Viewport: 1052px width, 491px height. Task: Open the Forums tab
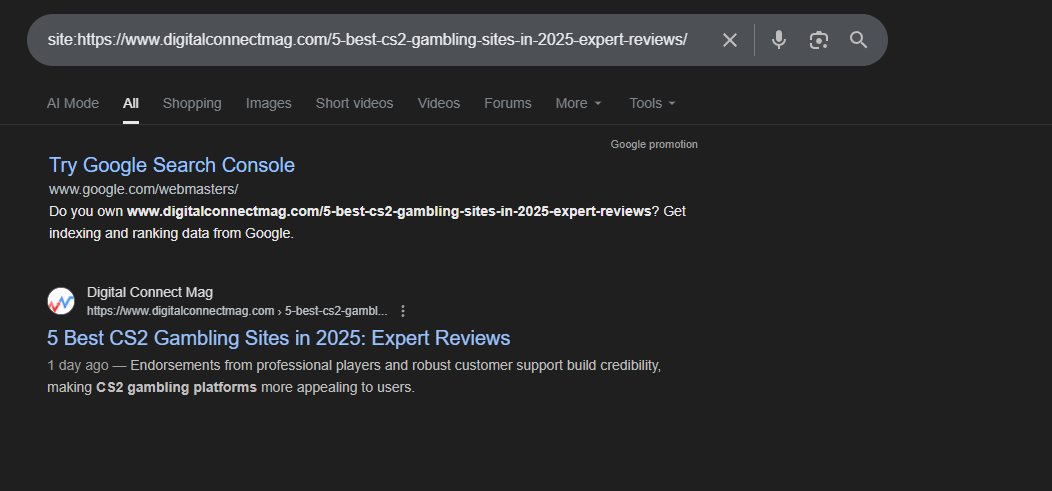point(508,103)
